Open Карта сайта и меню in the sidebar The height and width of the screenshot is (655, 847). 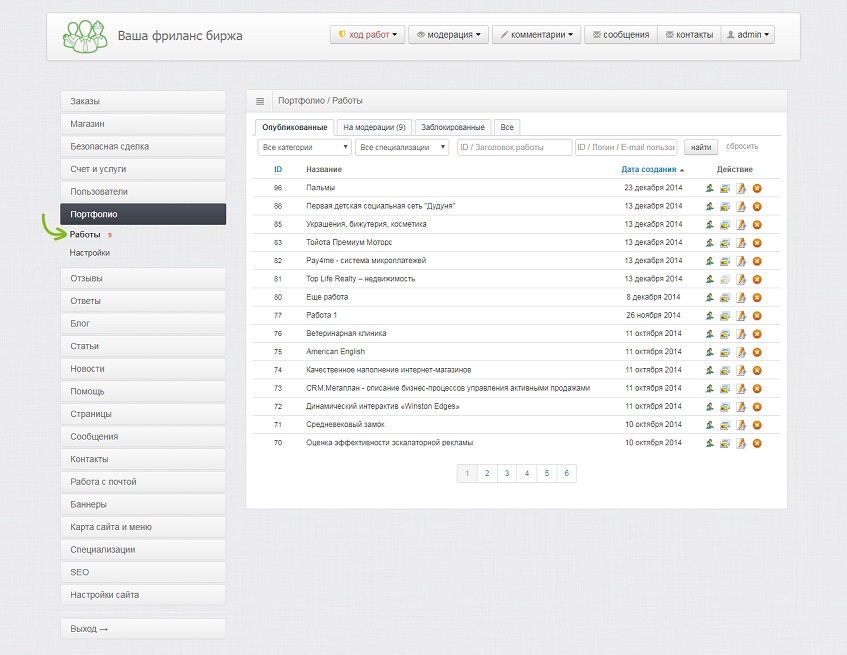143,526
